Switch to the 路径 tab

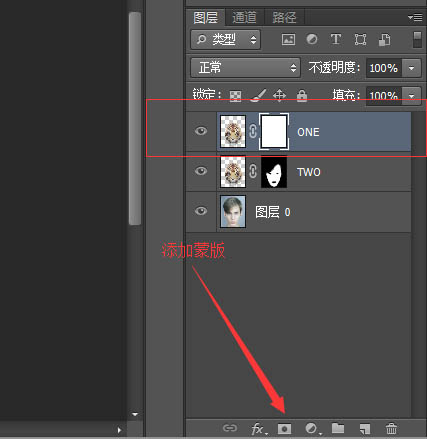tap(284, 17)
